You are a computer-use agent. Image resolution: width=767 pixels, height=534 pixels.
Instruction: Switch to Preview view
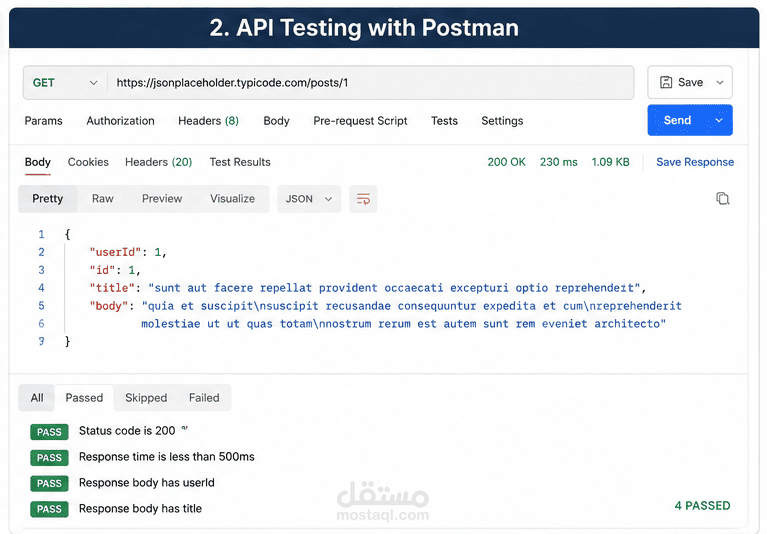click(162, 199)
